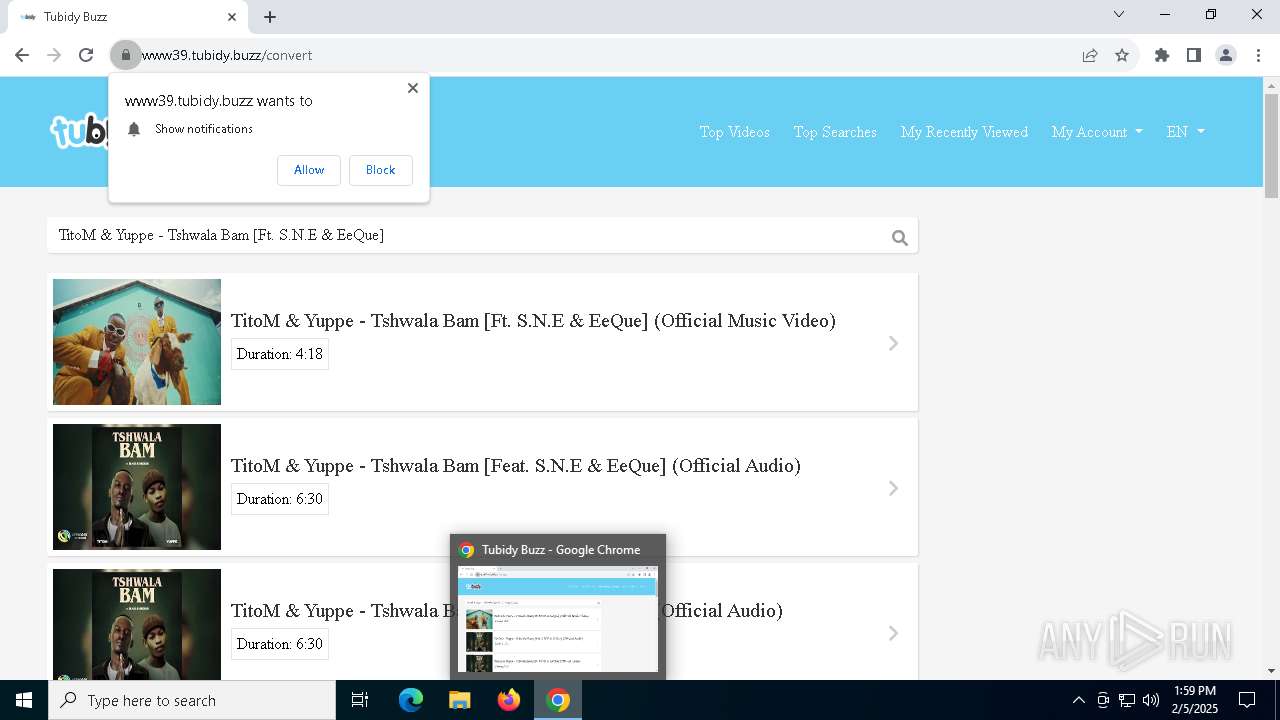The height and width of the screenshot is (720, 1280).
Task: Dismiss the notification permission popup
Action: (413, 88)
